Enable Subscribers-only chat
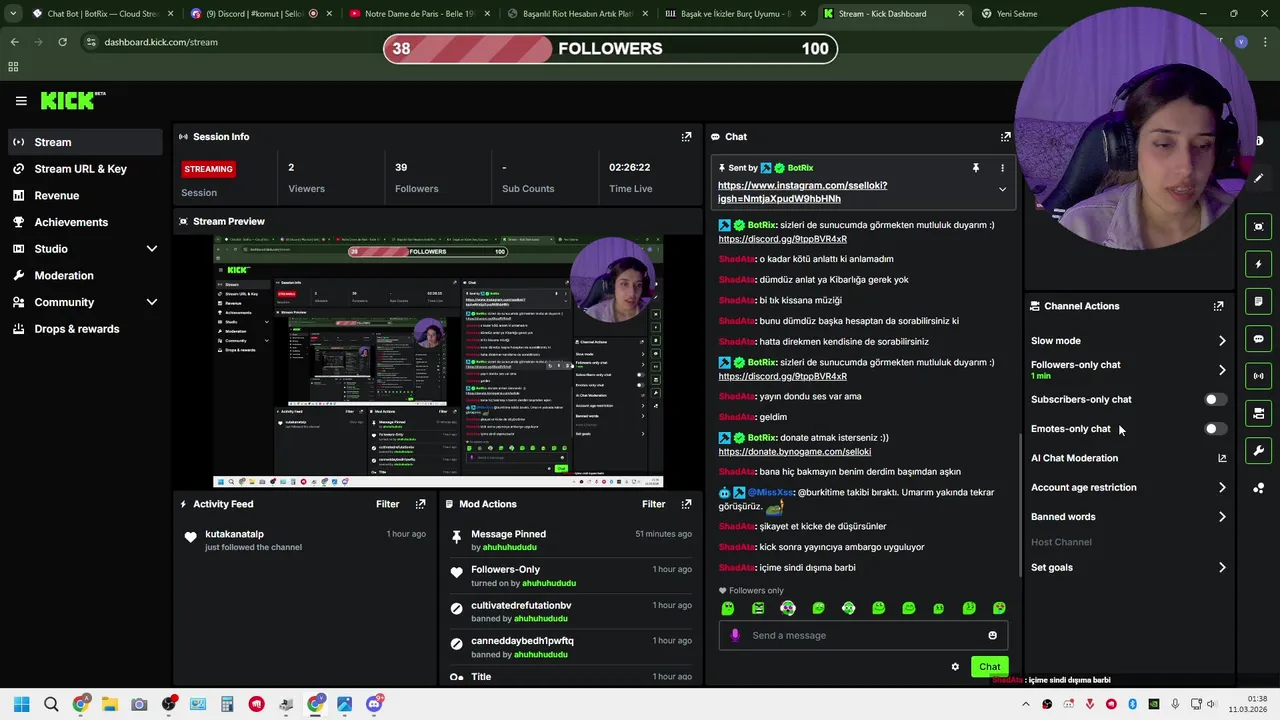Viewport: 1280px width, 720px height. [x=1215, y=400]
